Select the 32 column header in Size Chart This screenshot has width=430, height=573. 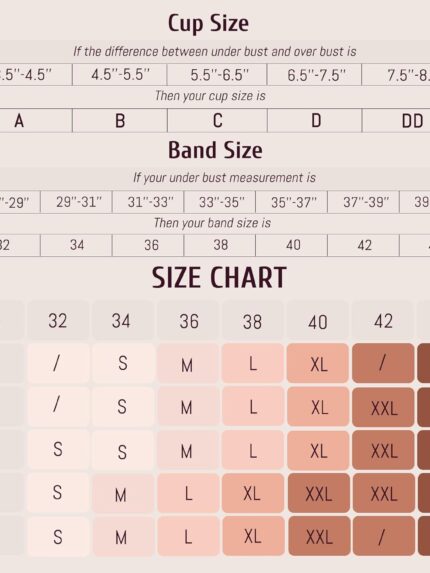coord(58,320)
